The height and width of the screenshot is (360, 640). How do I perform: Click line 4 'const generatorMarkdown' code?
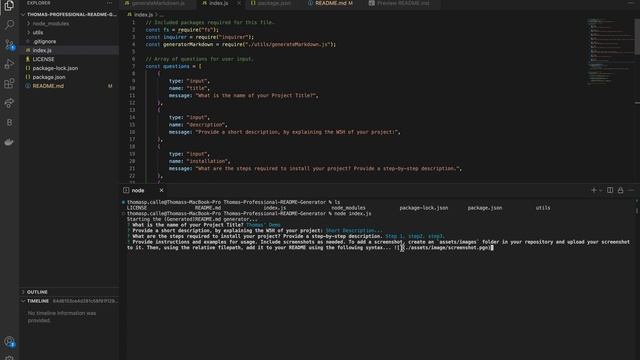240,44
